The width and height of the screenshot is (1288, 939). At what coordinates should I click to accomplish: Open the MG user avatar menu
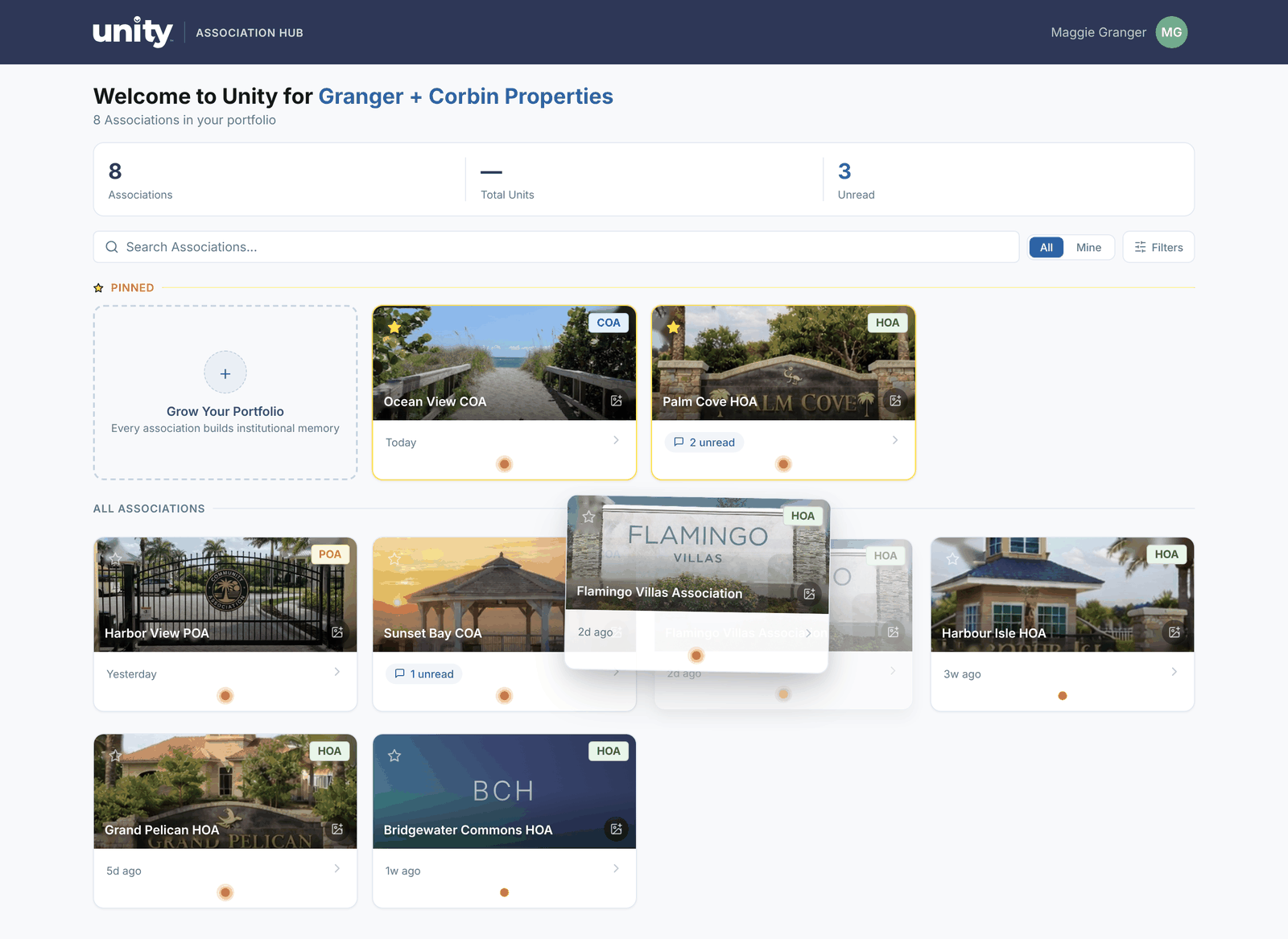click(1171, 32)
